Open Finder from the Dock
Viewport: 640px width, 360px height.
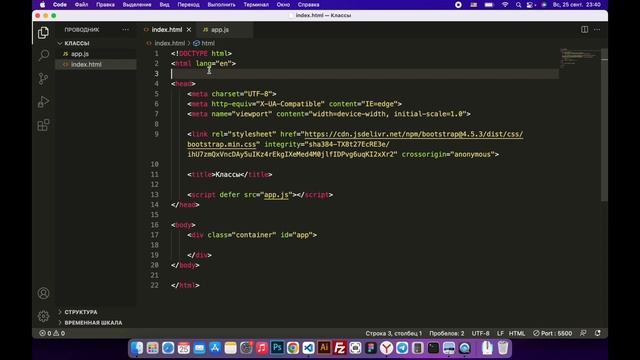click(x=137, y=348)
